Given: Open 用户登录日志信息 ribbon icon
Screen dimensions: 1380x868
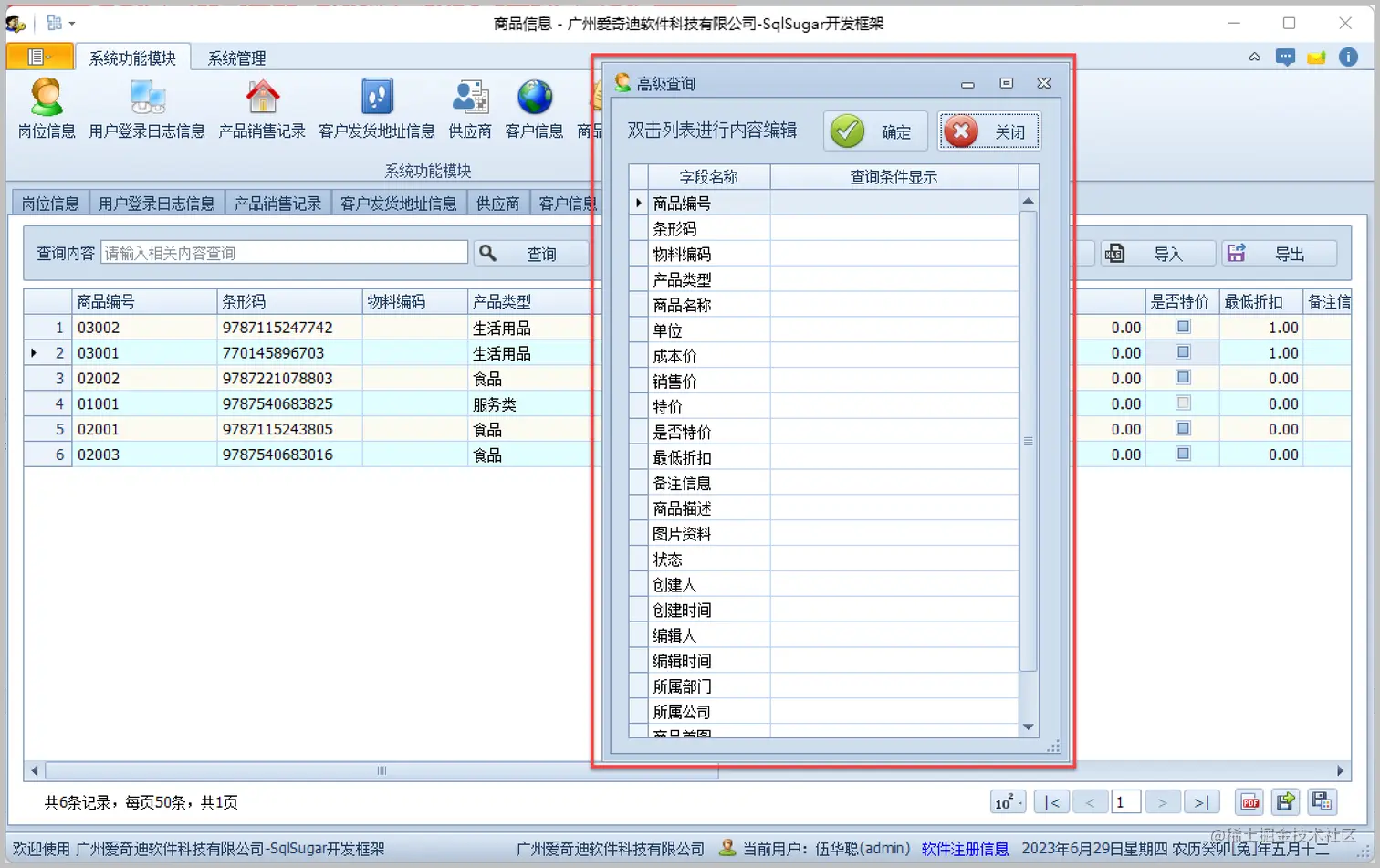Looking at the screenshot, I should coord(147,109).
